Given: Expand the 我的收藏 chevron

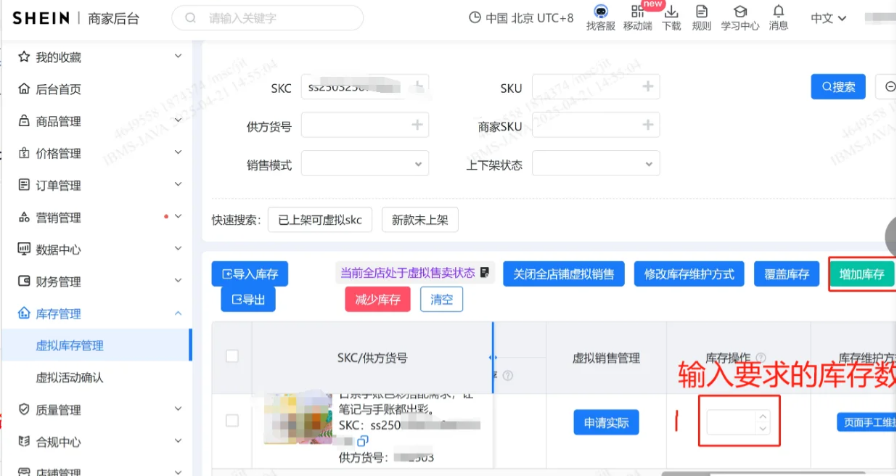Looking at the screenshot, I should (178, 56).
